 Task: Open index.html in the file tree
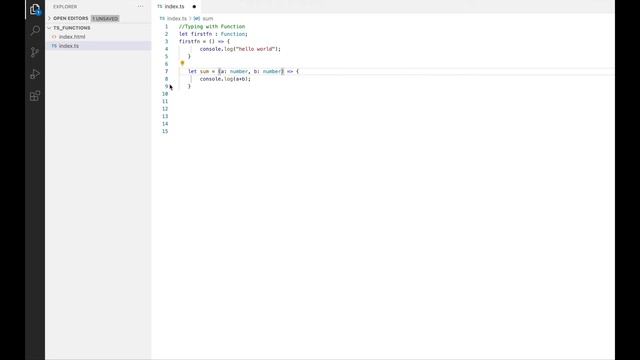72,37
